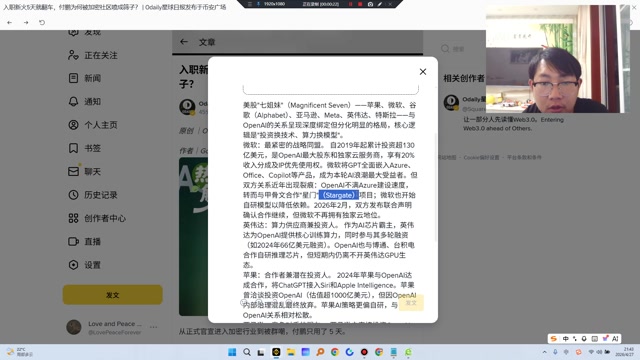This screenshot has width=640, height=360.
Task: Open the red recorder app on taskbar
Action: point(364,352)
